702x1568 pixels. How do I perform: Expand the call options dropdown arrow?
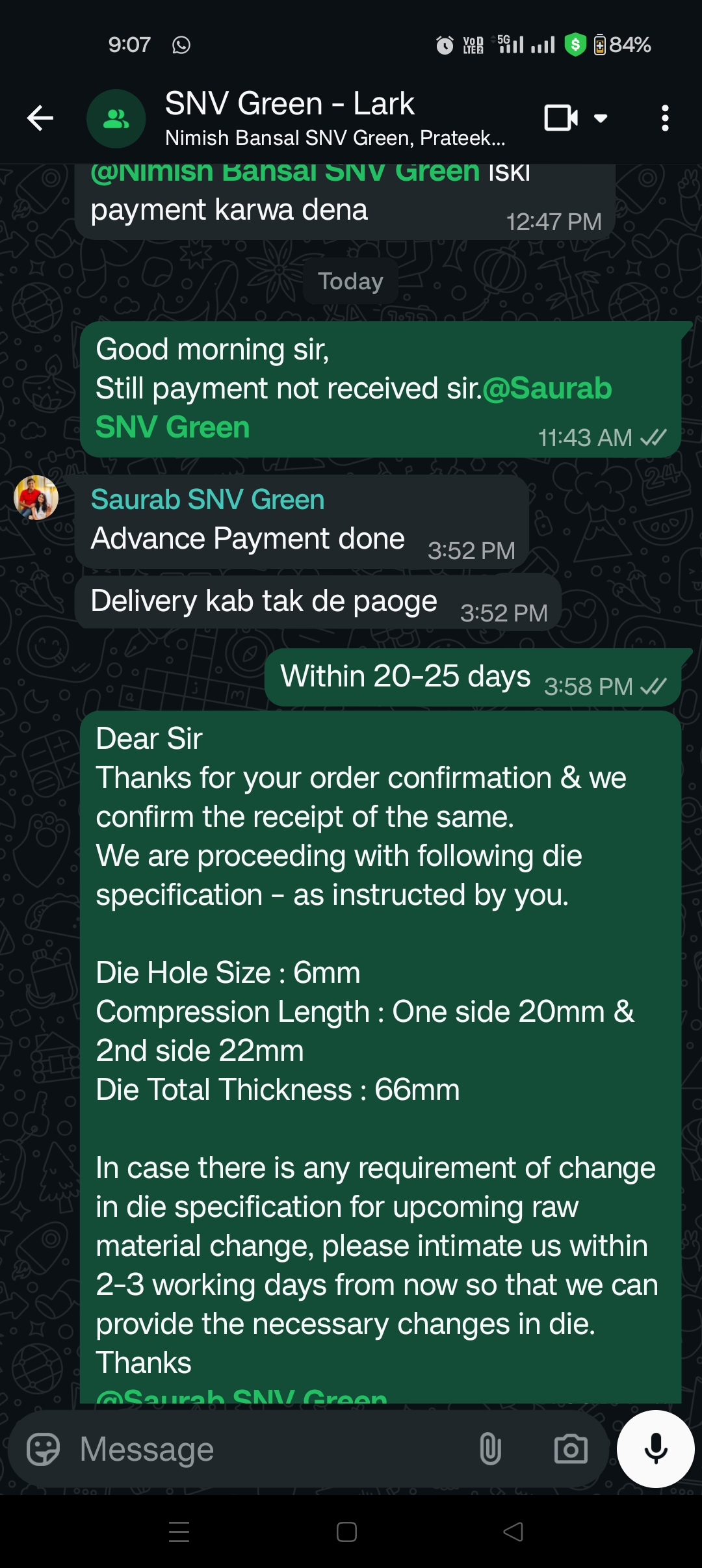601,118
